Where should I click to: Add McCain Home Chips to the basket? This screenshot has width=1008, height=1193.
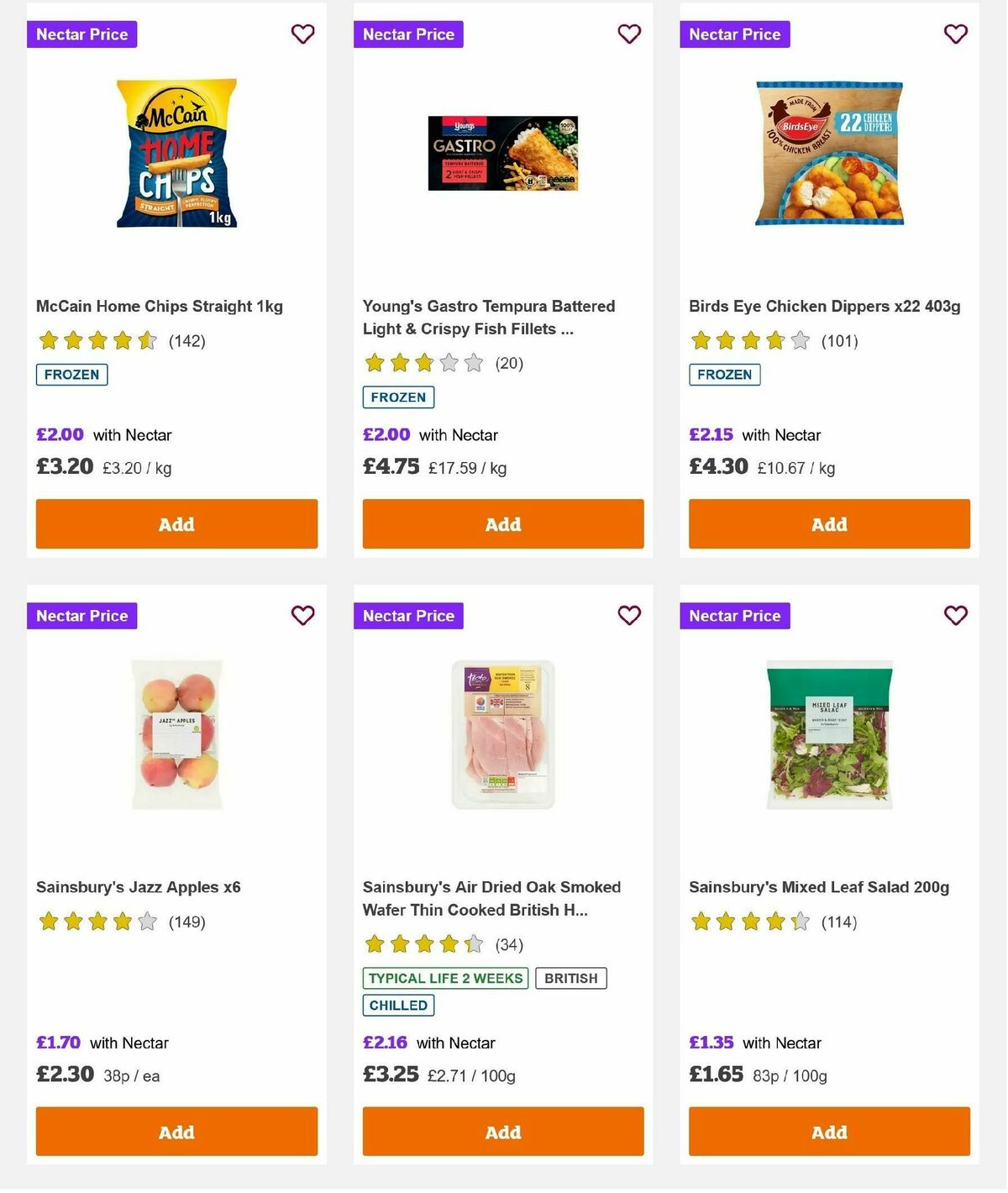[176, 523]
